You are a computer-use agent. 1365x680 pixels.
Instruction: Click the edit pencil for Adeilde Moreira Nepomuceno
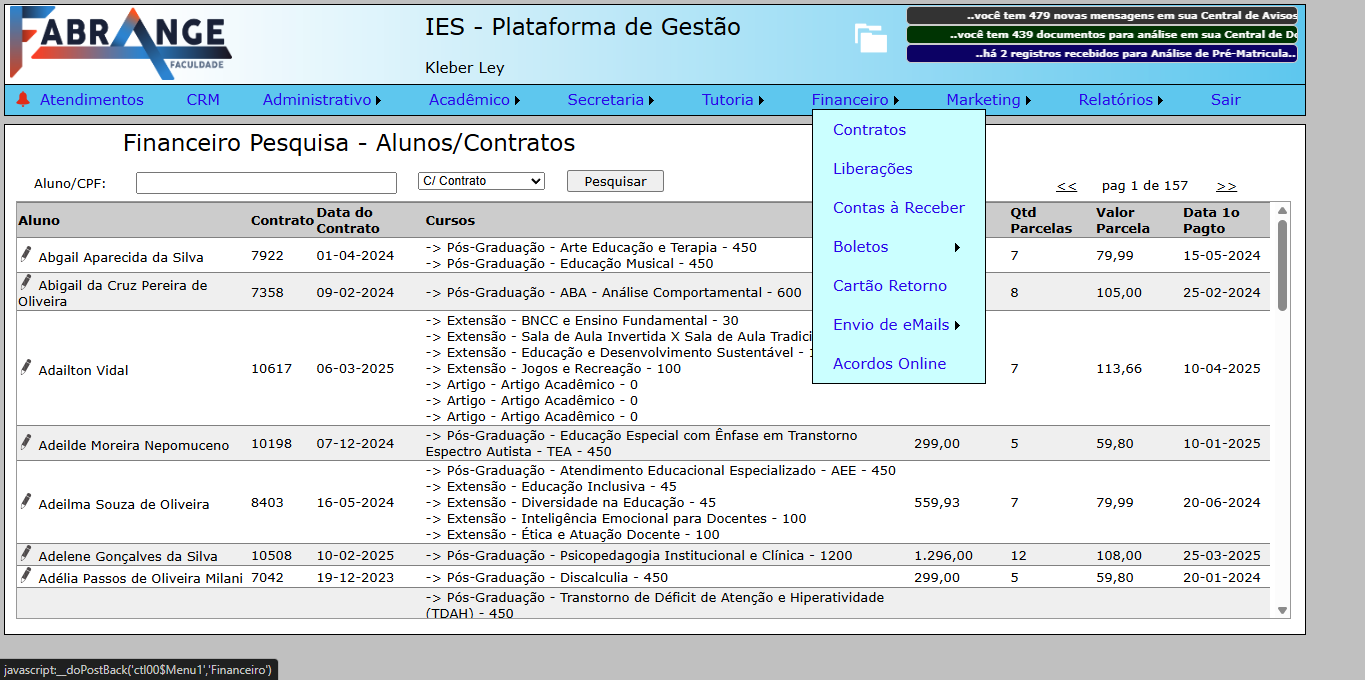pyautogui.click(x=26, y=442)
